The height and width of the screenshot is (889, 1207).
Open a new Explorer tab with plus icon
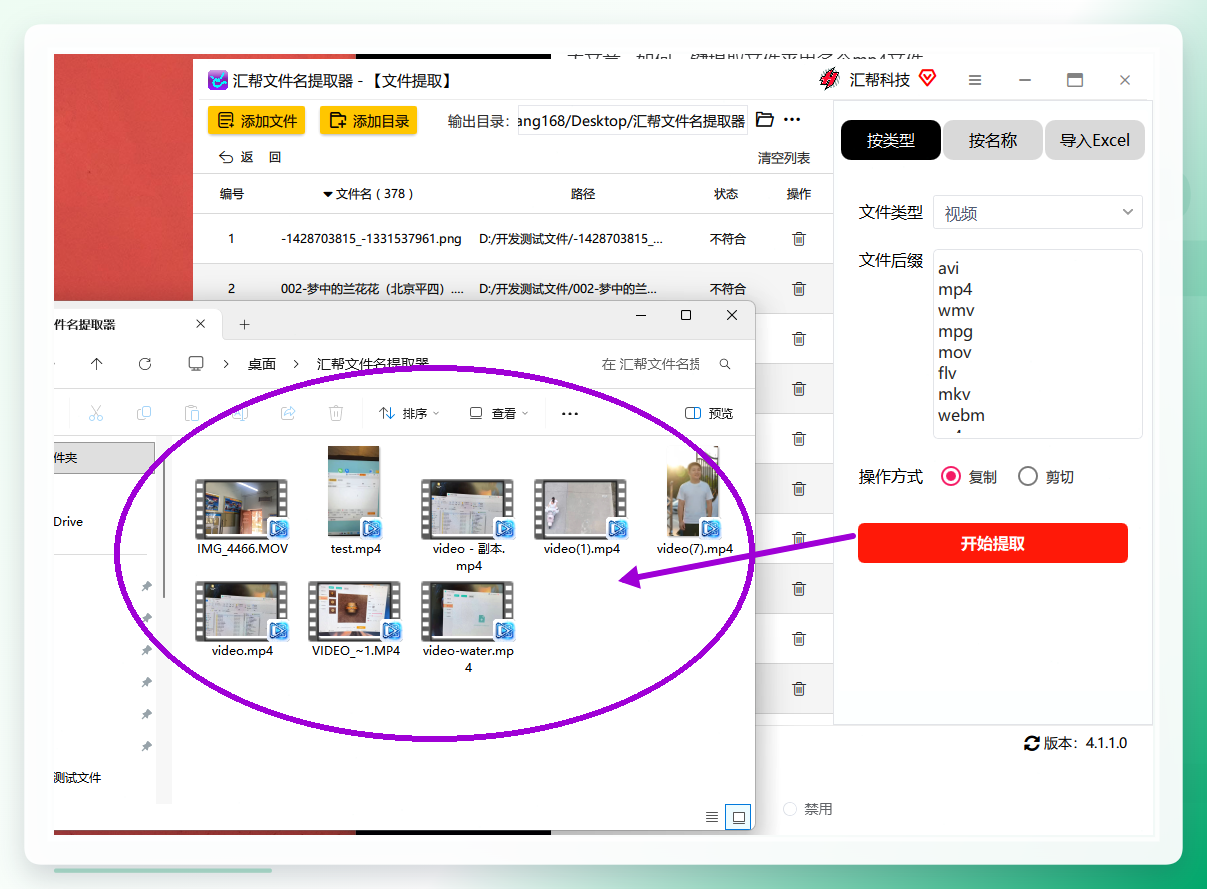244,324
